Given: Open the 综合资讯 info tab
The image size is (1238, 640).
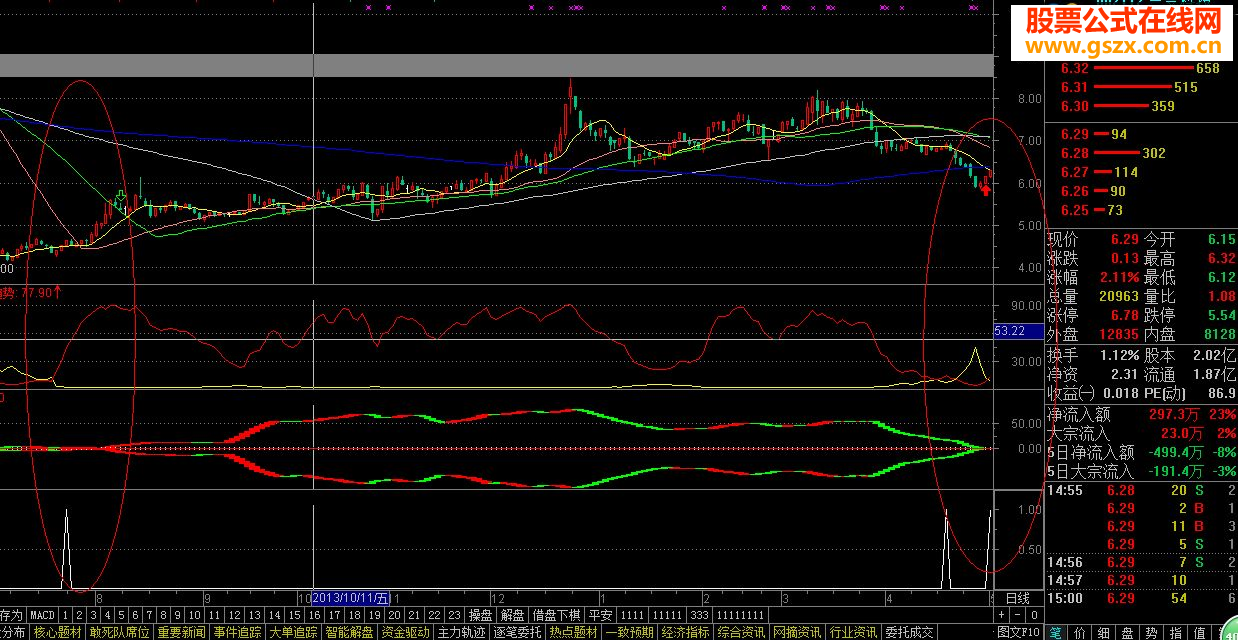Looking at the screenshot, I should [741, 632].
